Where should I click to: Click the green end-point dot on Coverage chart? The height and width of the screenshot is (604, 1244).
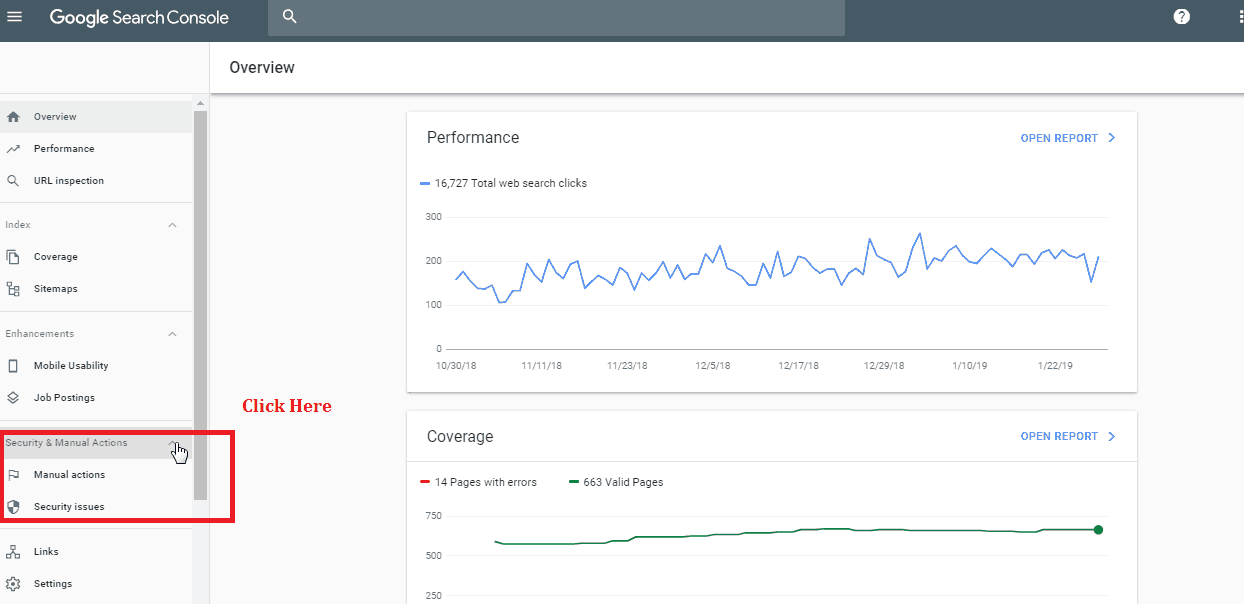point(1098,530)
